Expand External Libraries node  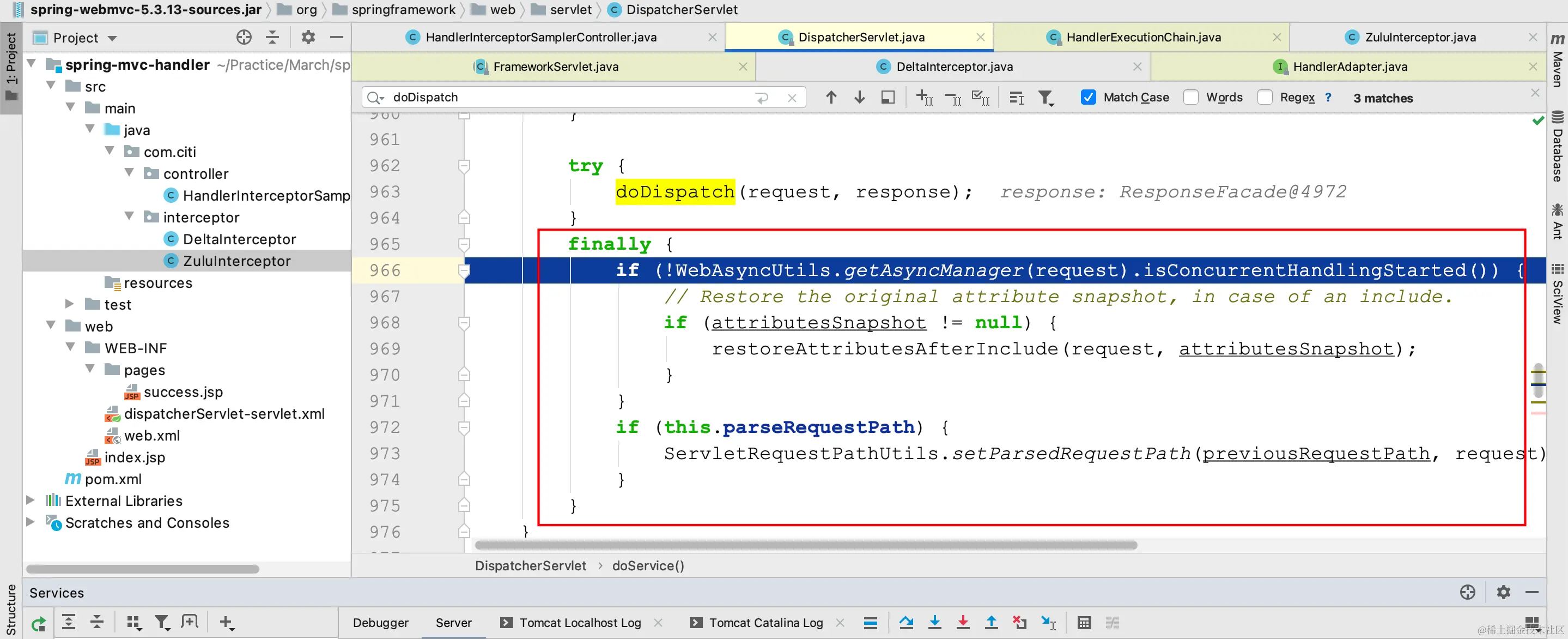click(31, 500)
